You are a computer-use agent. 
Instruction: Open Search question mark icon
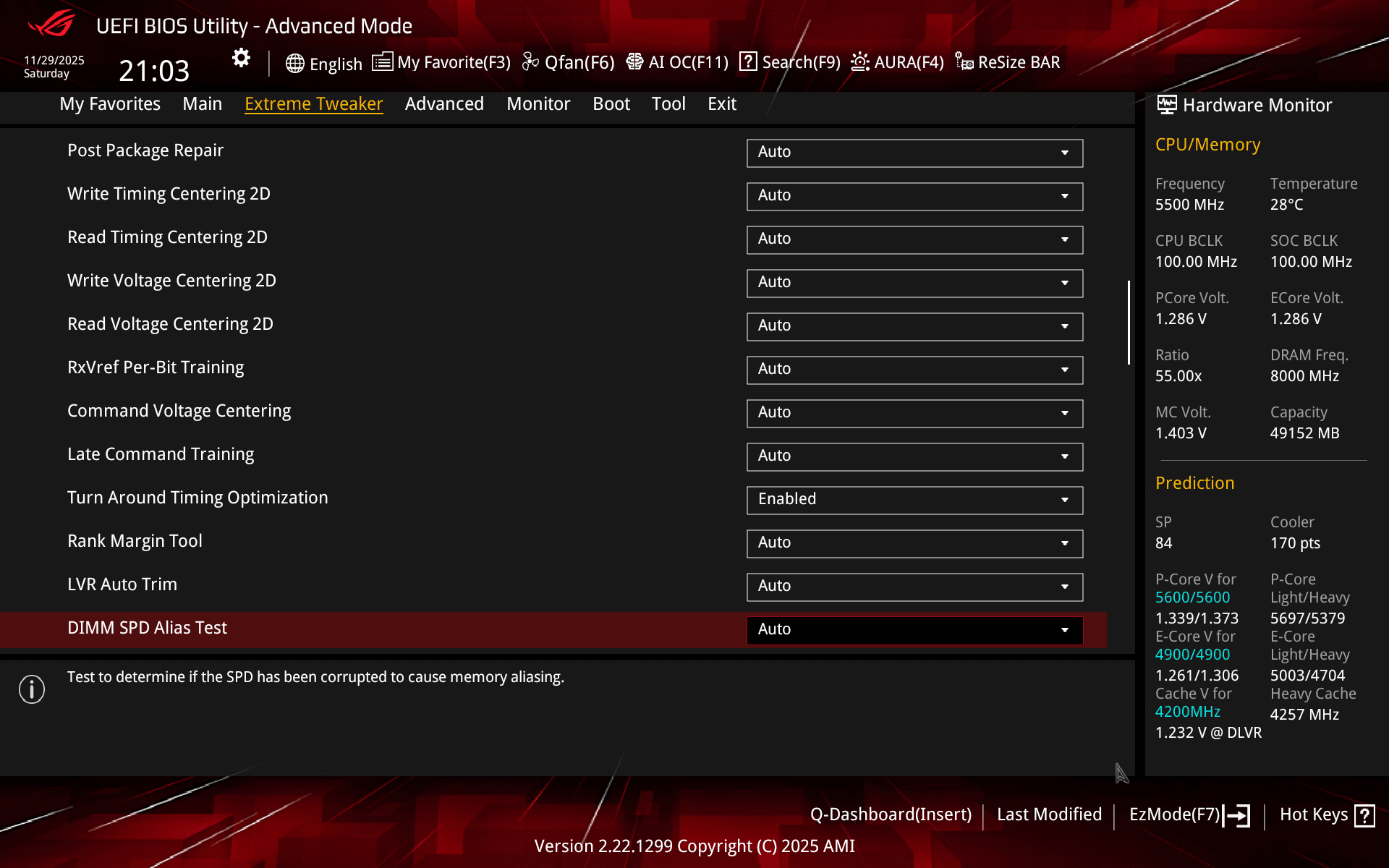coord(748,62)
